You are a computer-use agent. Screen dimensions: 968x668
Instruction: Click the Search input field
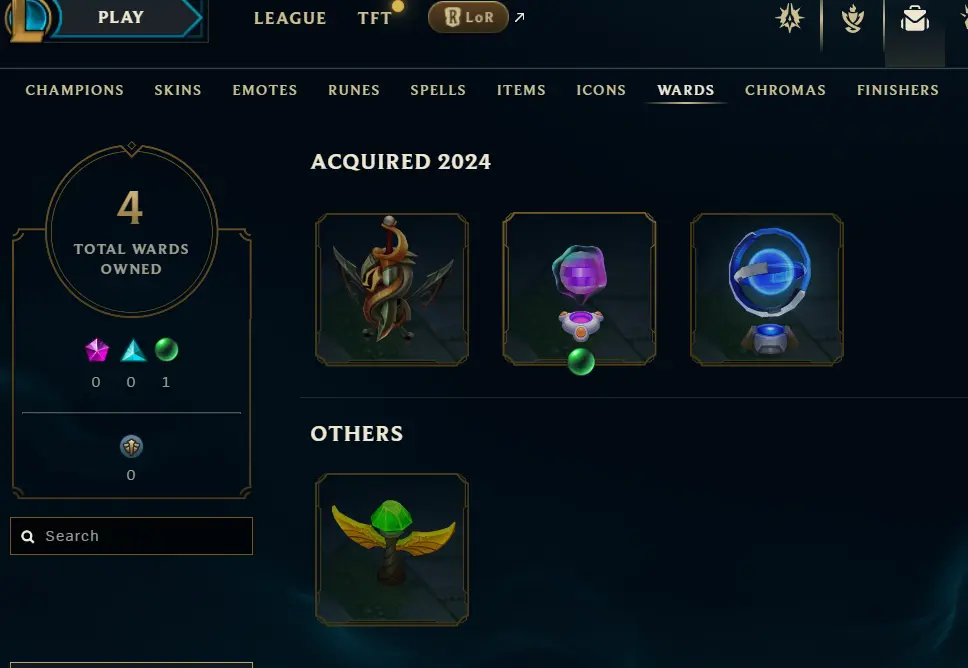(x=131, y=536)
